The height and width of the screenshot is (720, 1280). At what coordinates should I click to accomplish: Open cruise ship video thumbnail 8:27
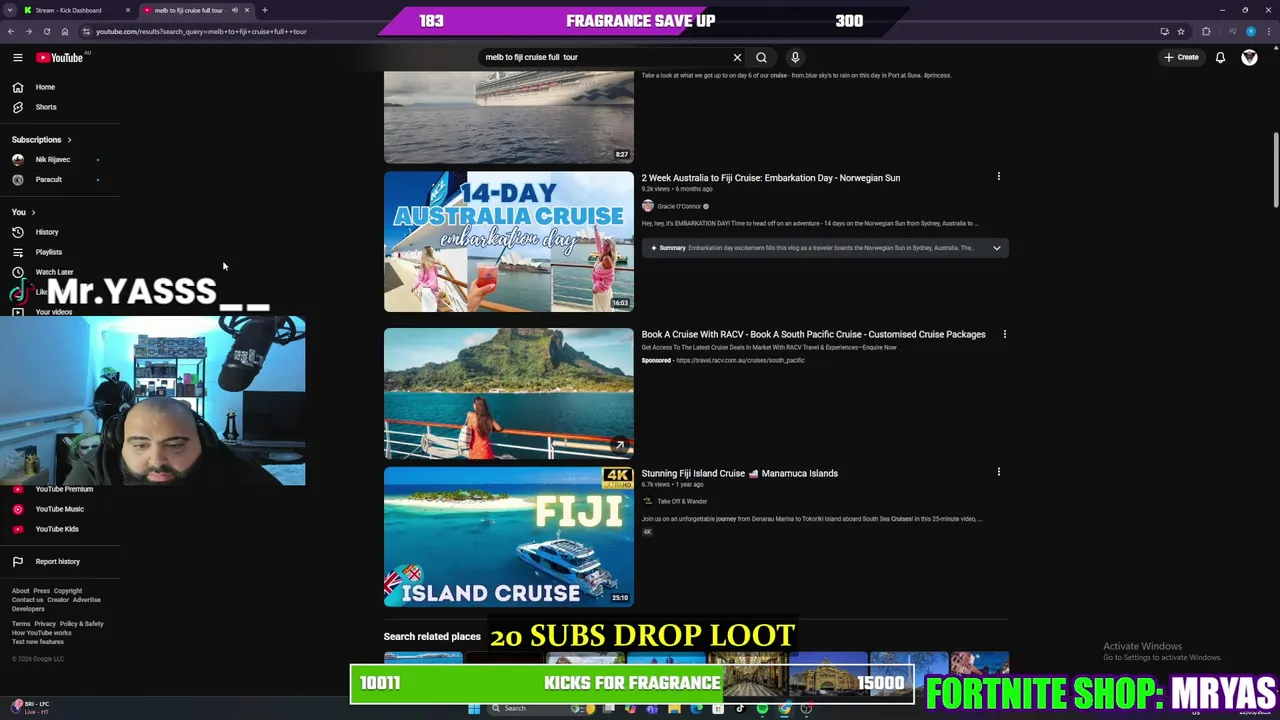508,117
